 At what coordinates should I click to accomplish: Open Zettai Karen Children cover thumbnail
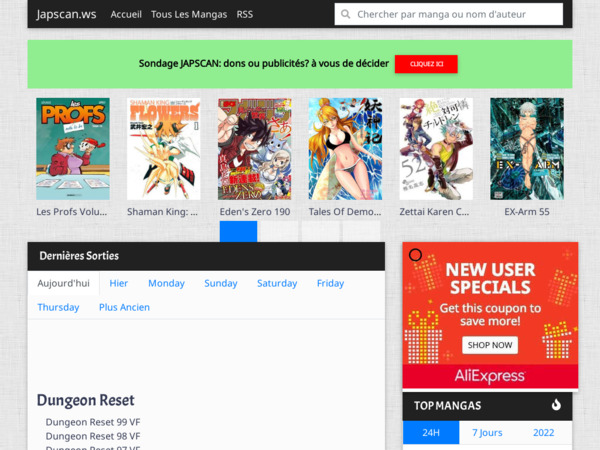tap(436, 149)
